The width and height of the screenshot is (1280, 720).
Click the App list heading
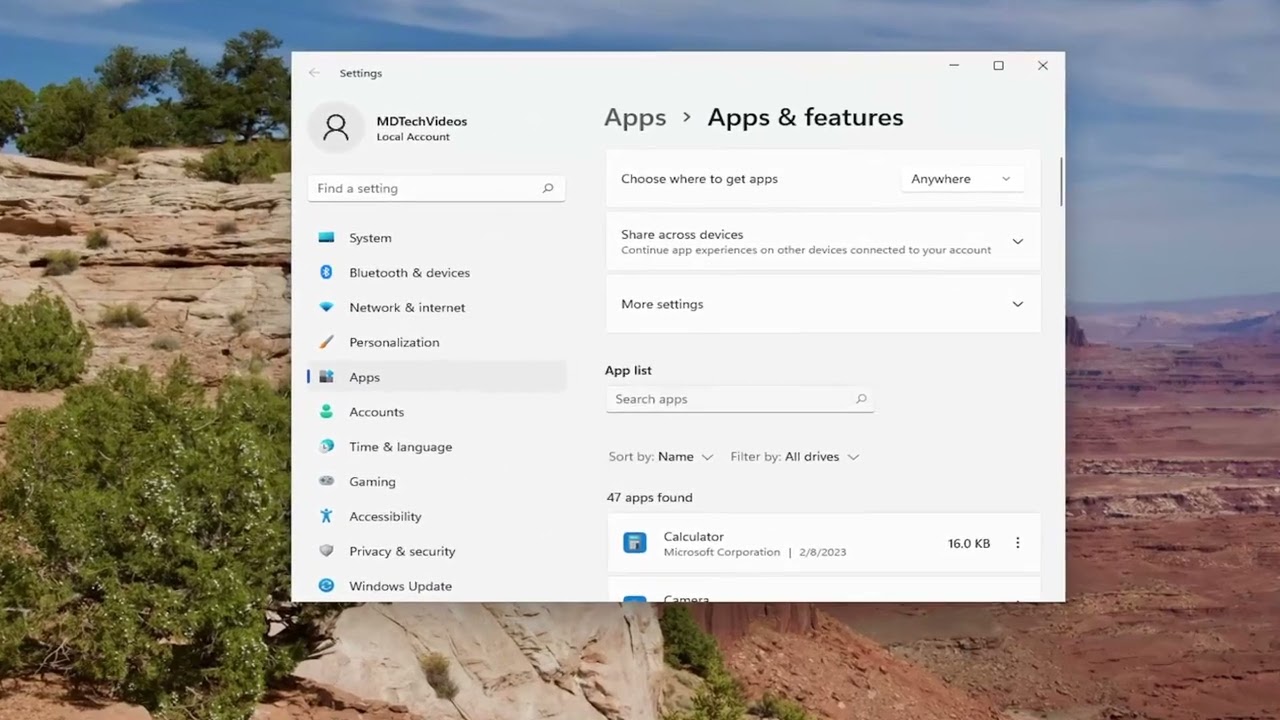628,370
